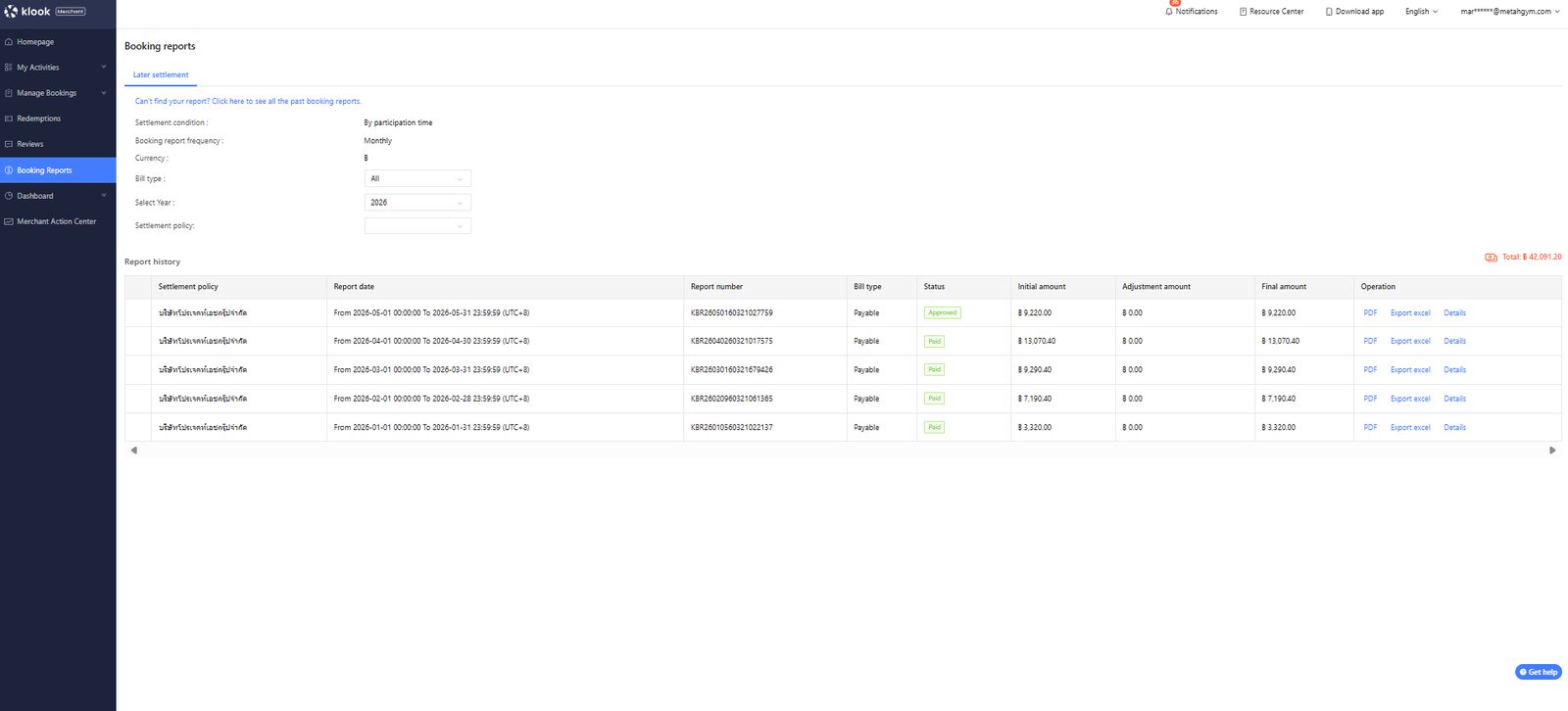The image size is (1568, 711).
Task: Click the left arrow of the table scrollbar
Action: [134, 450]
